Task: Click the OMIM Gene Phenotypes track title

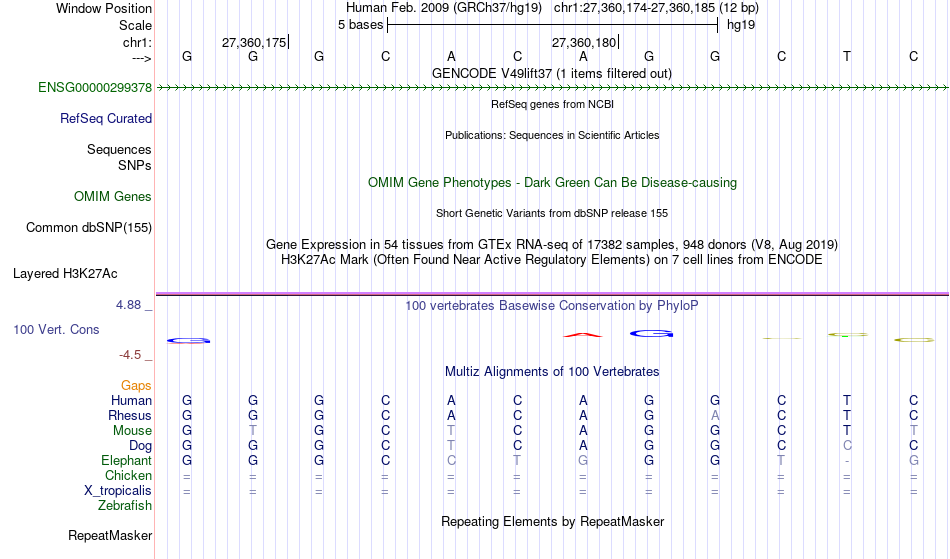Action: tap(553, 182)
